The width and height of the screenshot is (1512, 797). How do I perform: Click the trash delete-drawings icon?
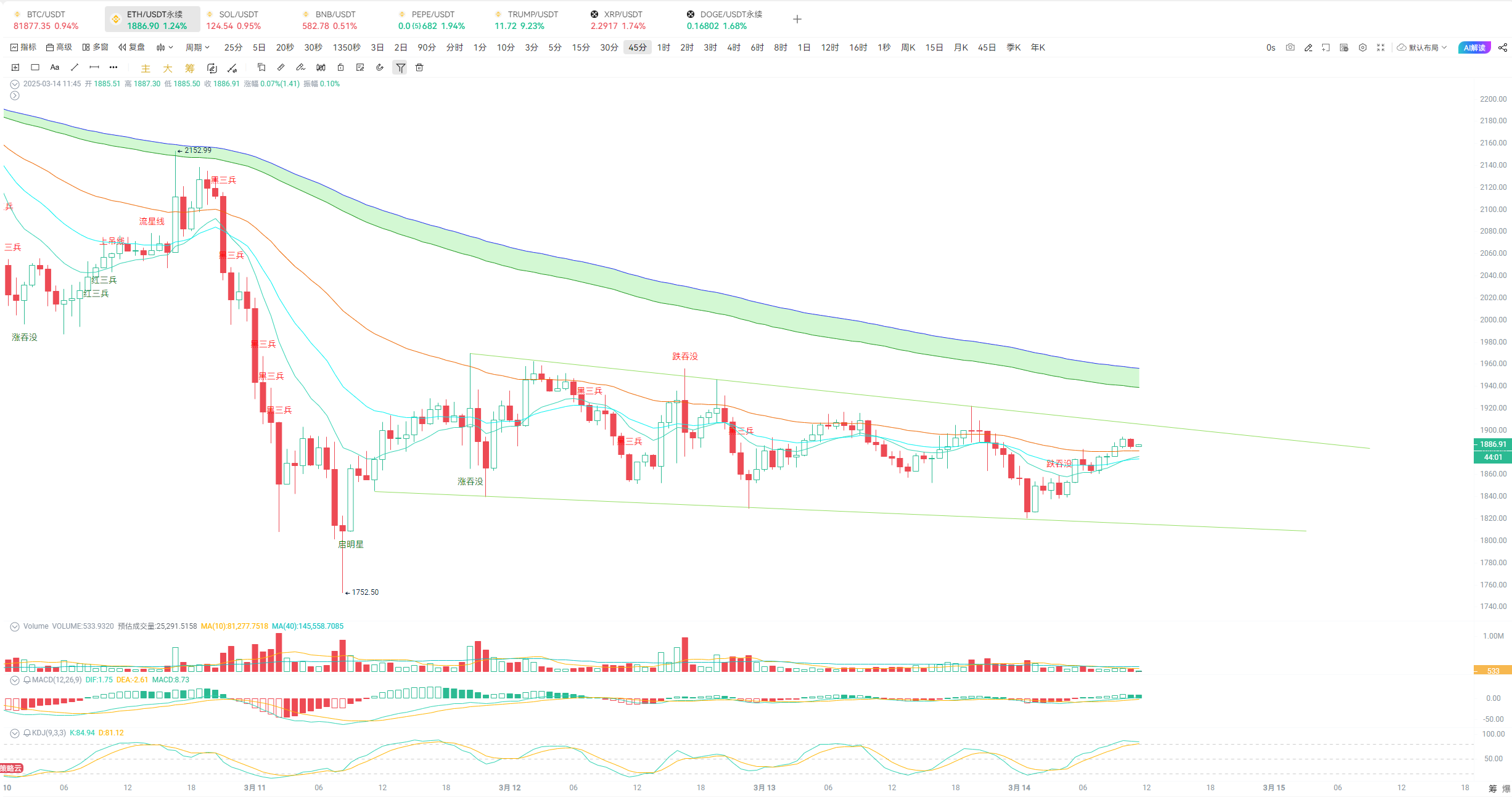click(419, 68)
